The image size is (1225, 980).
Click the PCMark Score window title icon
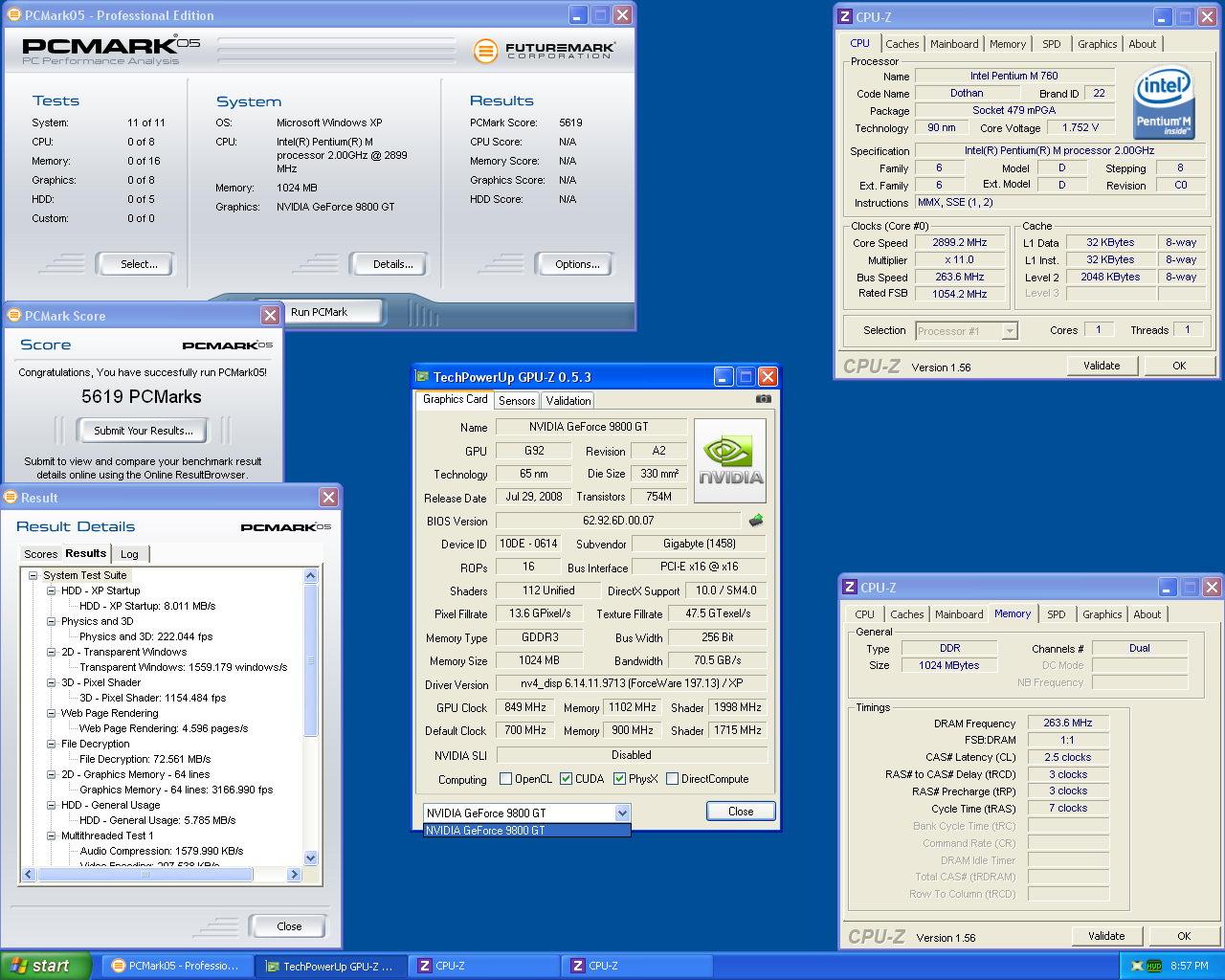point(14,315)
